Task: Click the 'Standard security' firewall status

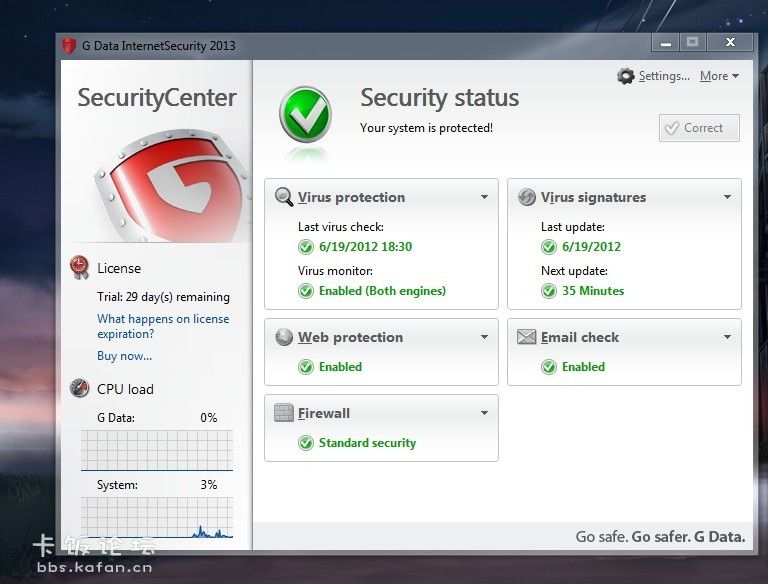Action: tap(367, 443)
